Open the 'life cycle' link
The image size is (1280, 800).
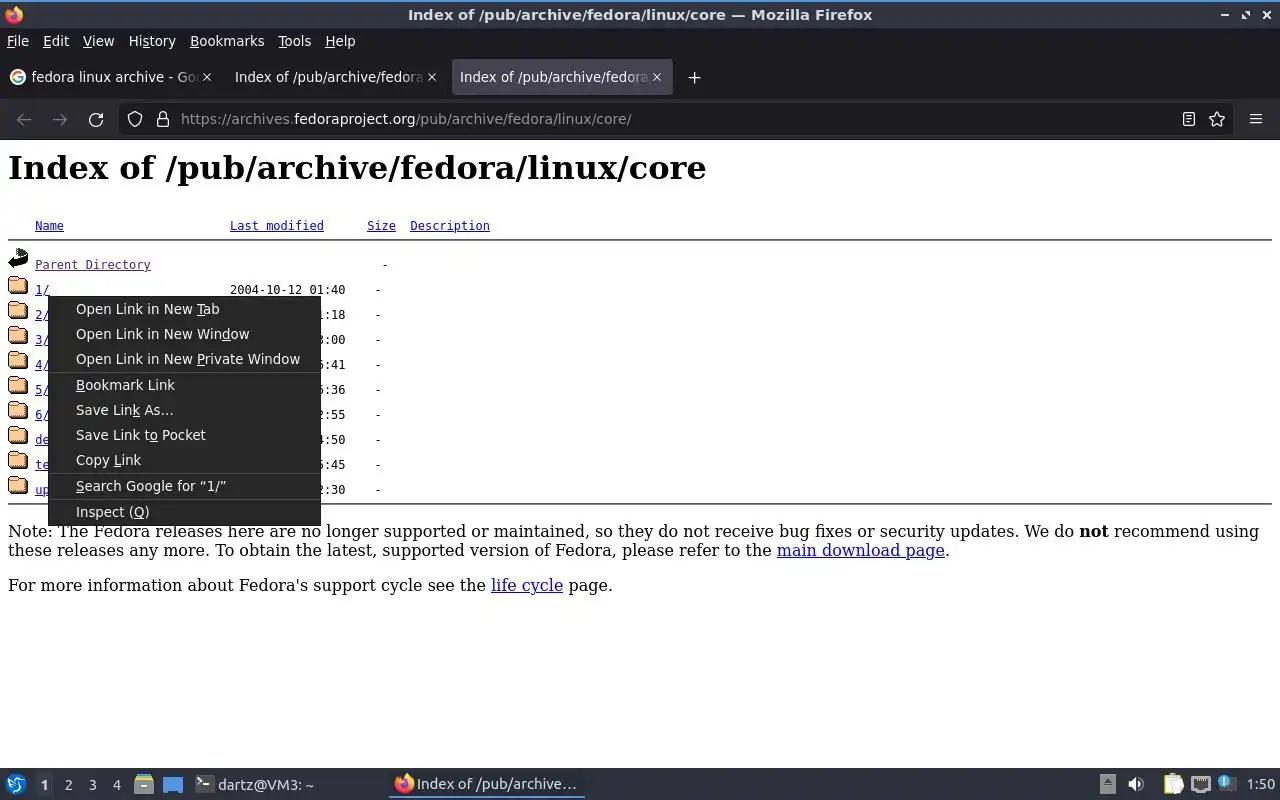pos(527,585)
